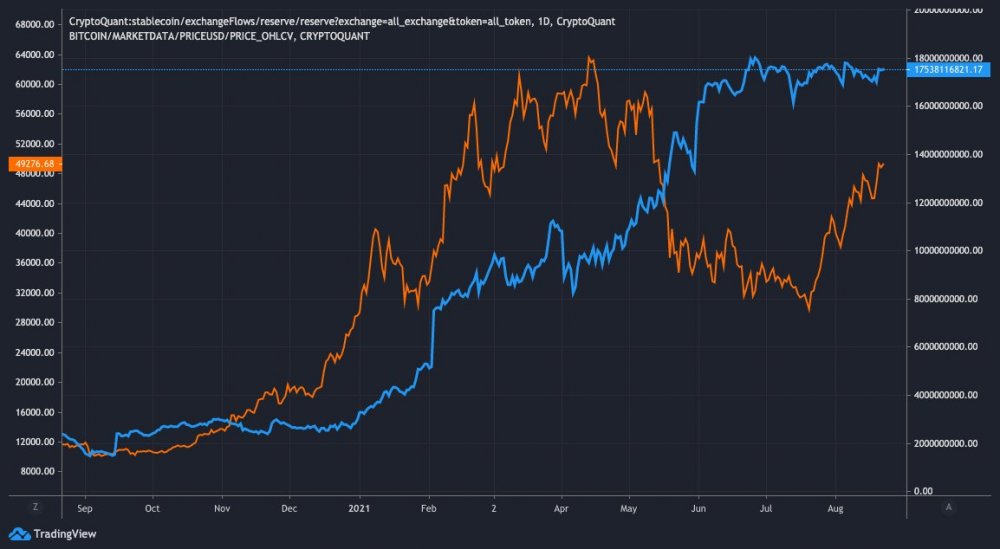Image resolution: width=1000 pixels, height=549 pixels.
Task: Open the TradingView text link
Action: click(x=59, y=534)
